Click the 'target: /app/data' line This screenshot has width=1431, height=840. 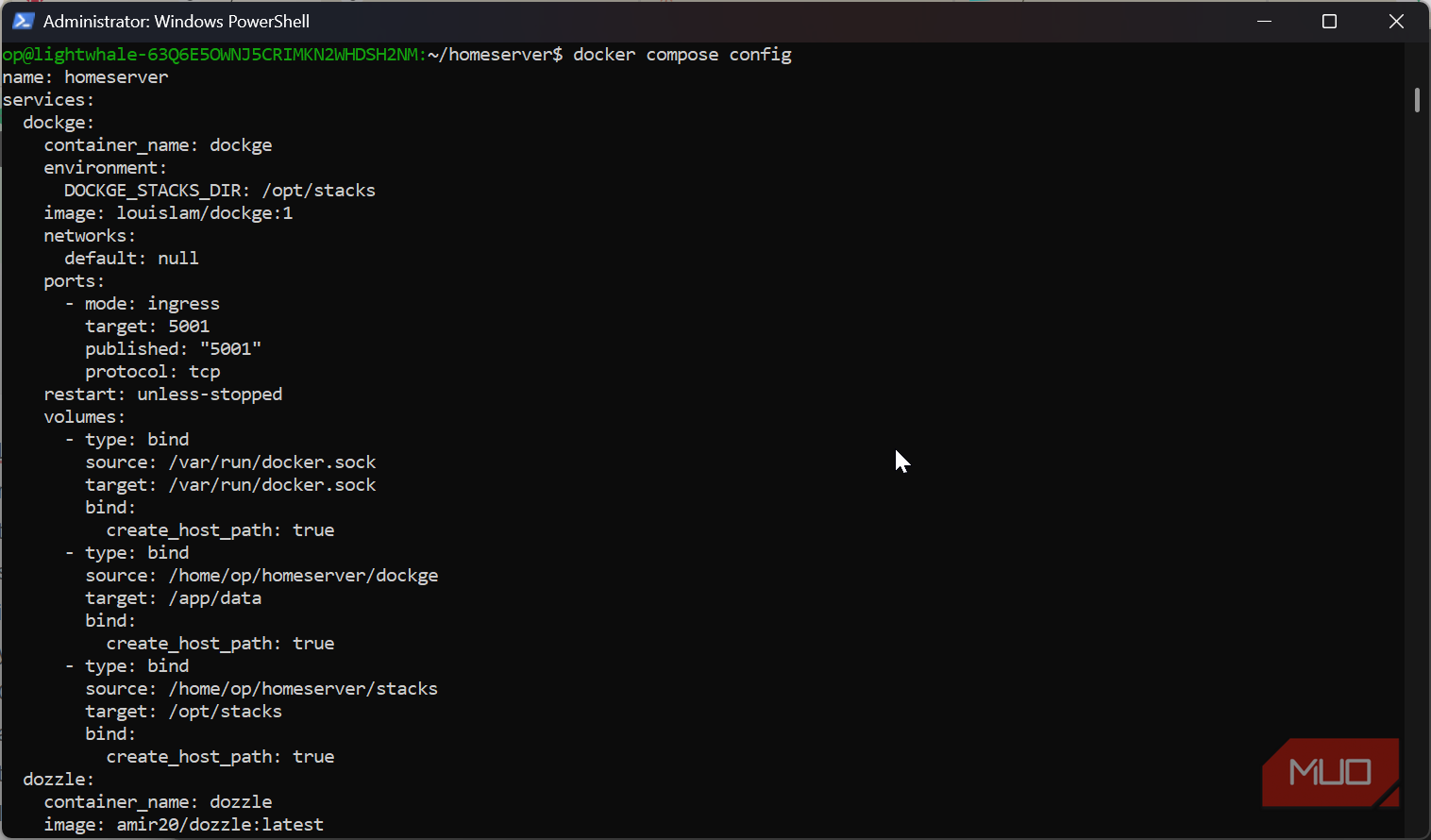click(173, 598)
